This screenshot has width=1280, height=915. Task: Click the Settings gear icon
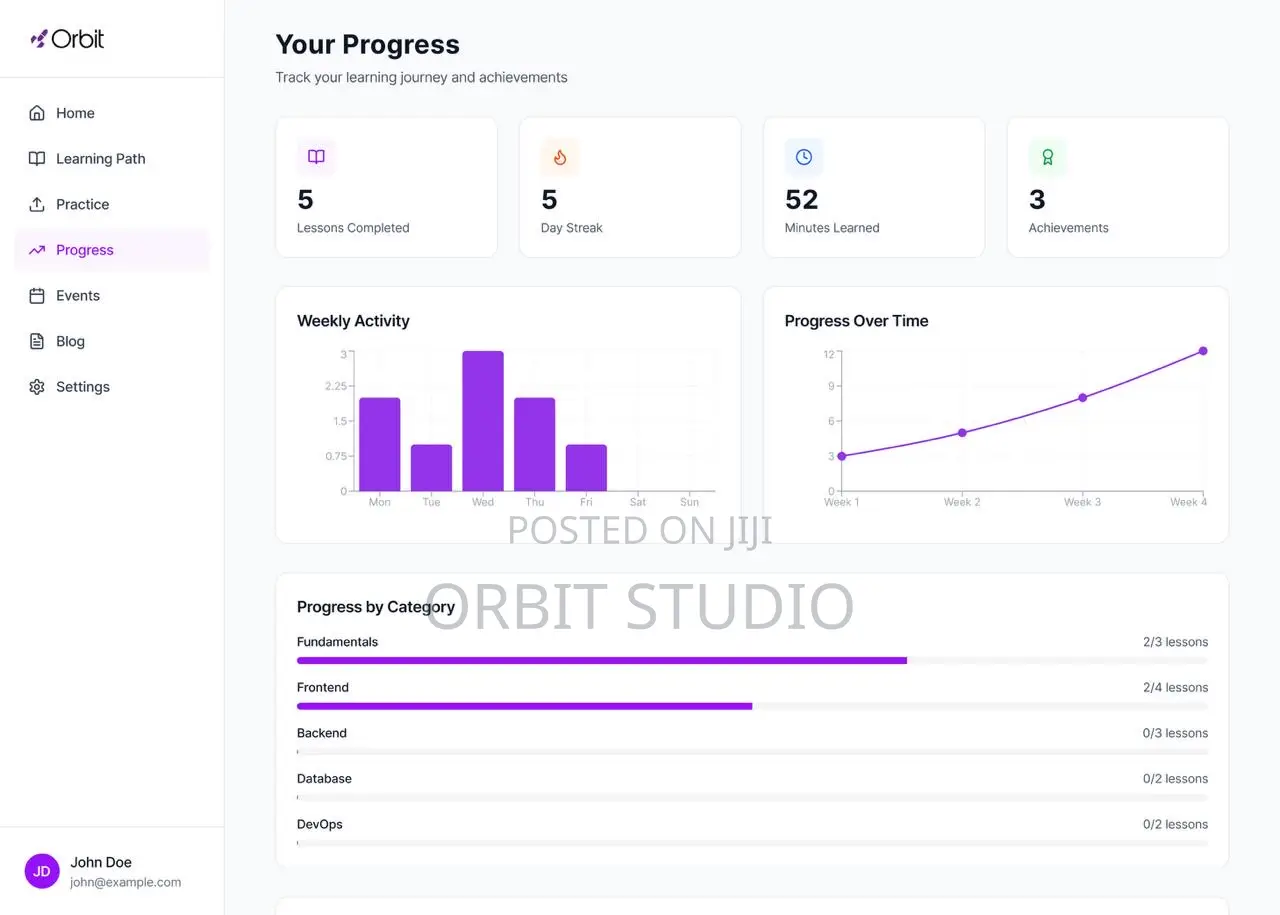(x=37, y=387)
